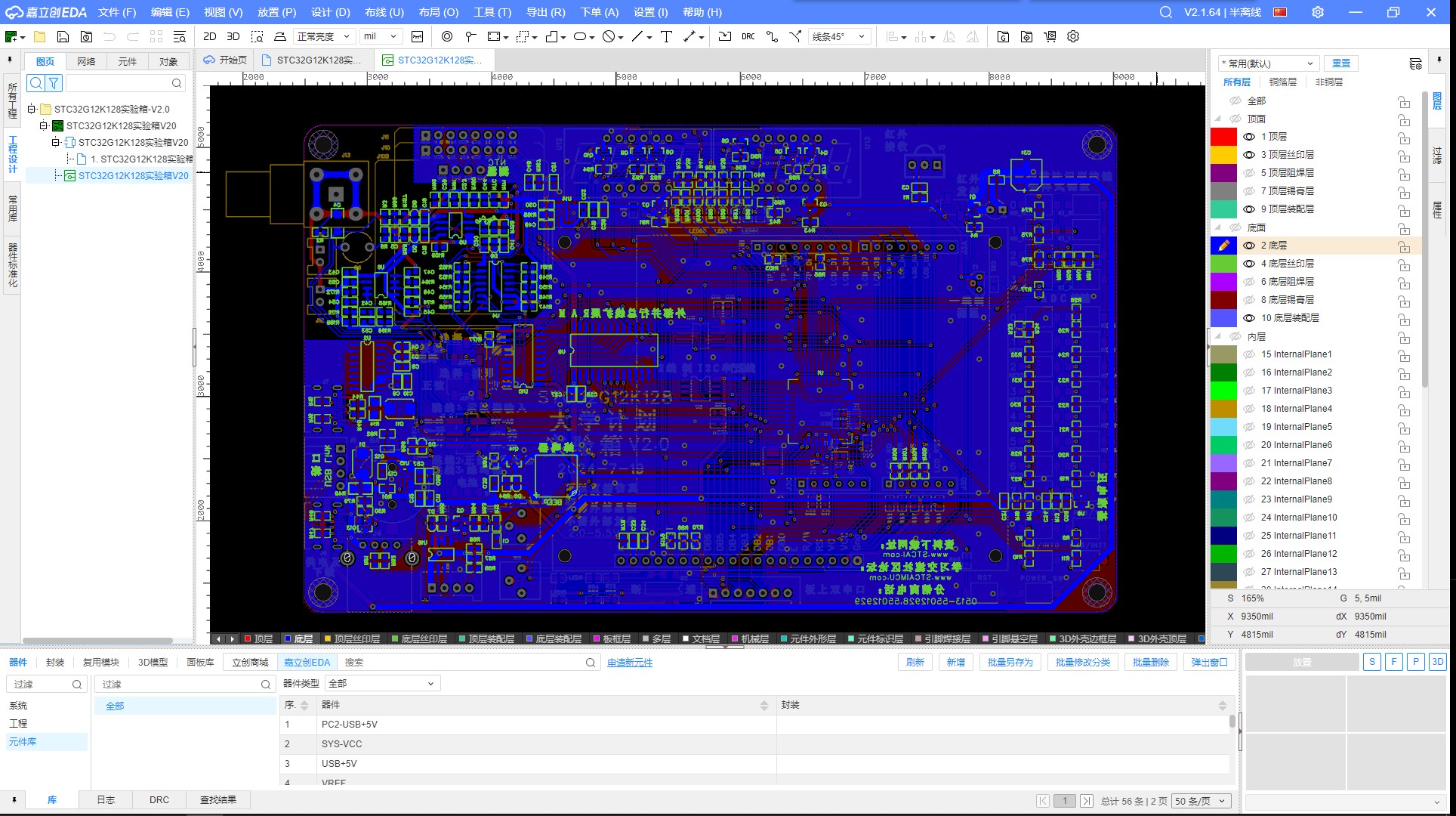Click the Save icon
Viewport: 1456px width, 816px height.
click(x=63, y=36)
